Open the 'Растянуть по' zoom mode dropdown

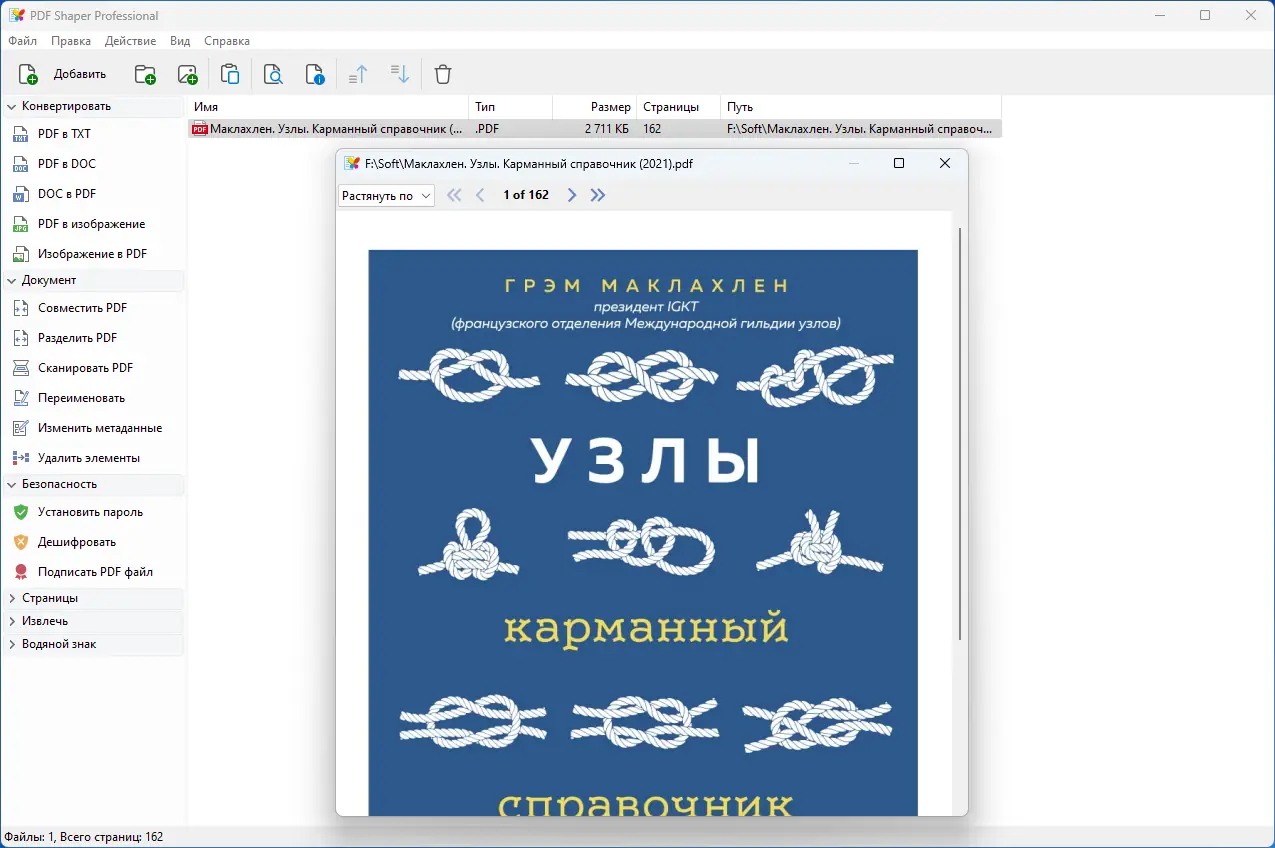click(385, 195)
